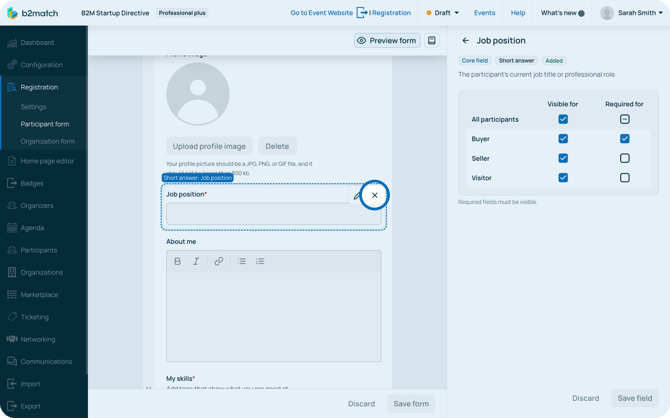Insert a link in About me editor
This screenshot has height=418, width=670.
[x=219, y=261]
